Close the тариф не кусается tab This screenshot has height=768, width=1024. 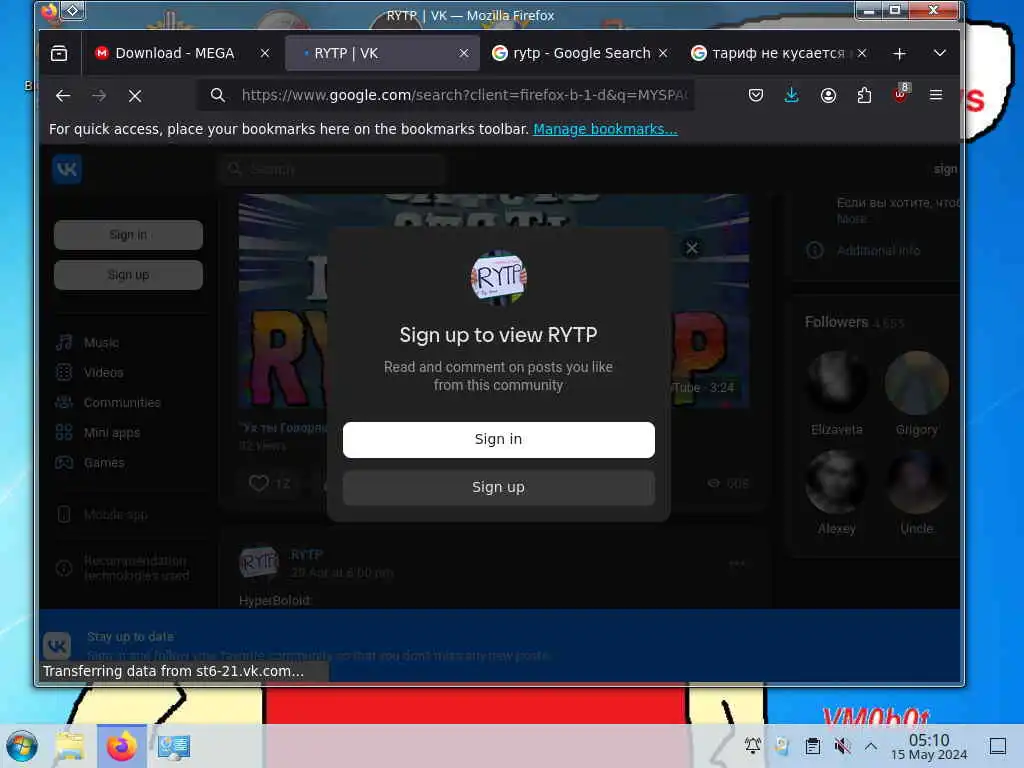pos(862,54)
